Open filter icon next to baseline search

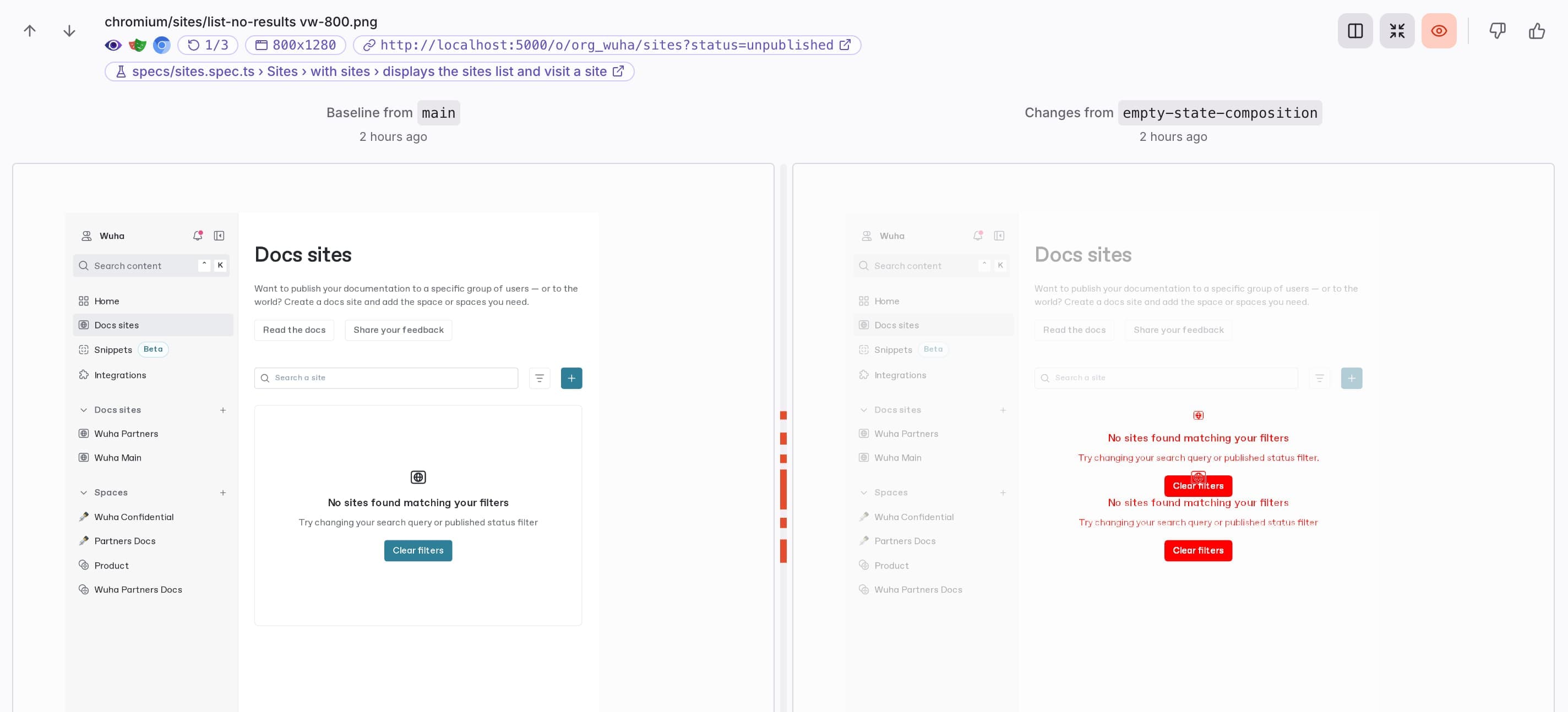(x=540, y=378)
